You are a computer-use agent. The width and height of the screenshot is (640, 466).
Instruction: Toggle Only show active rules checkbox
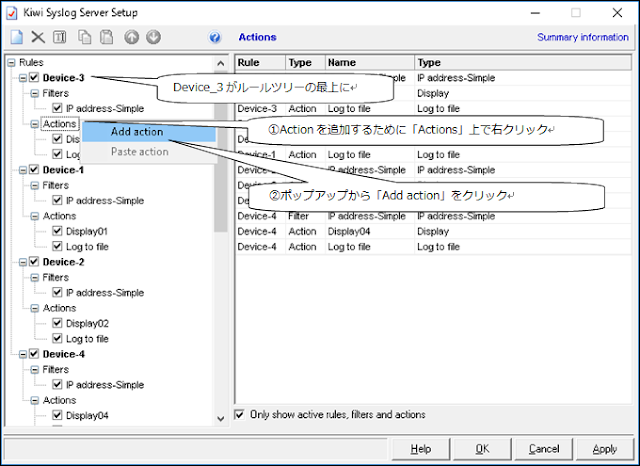click(240, 415)
